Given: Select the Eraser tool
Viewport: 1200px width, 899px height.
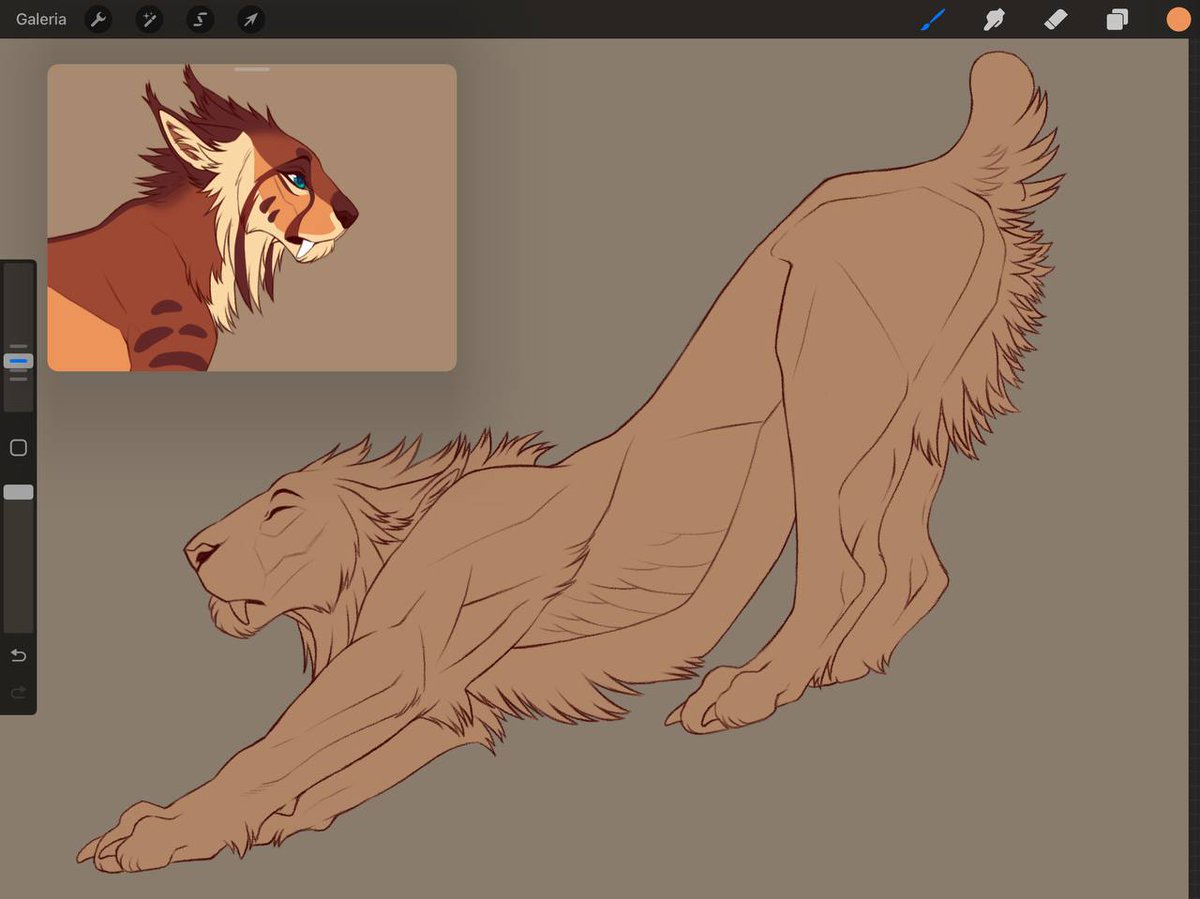Looking at the screenshot, I should [1056, 19].
